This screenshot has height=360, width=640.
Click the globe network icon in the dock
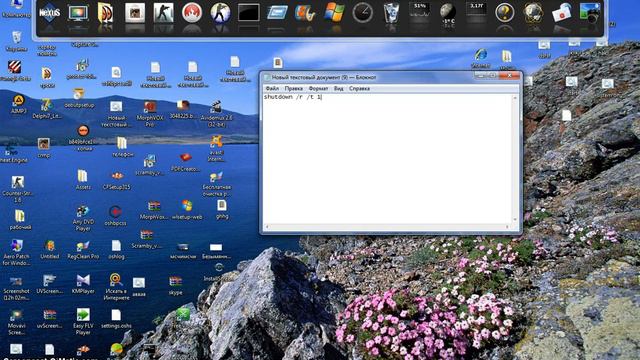point(533,13)
